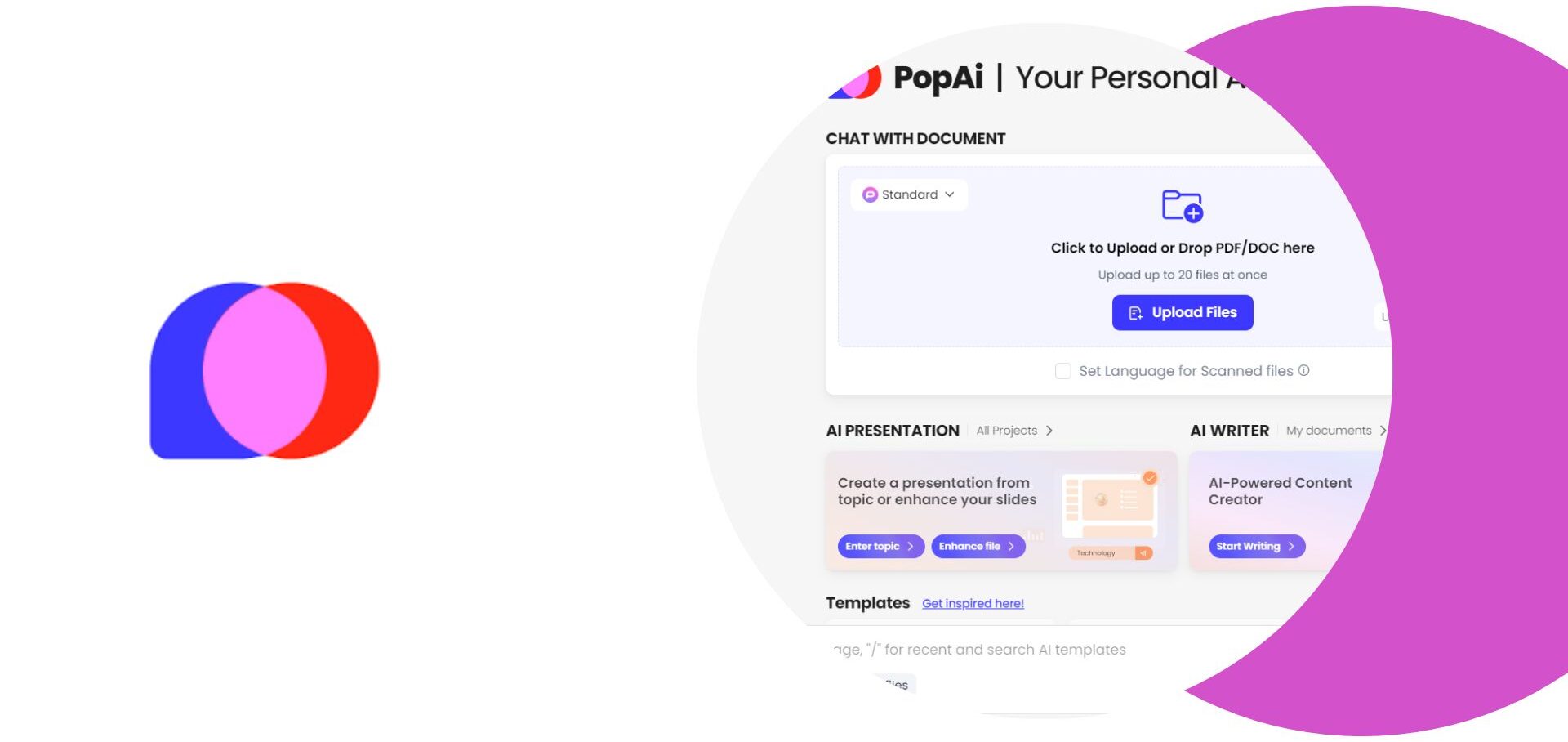This screenshot has width=1568, height=742.
Task: Click the Start Writing button
Action: coord(1257,546)
